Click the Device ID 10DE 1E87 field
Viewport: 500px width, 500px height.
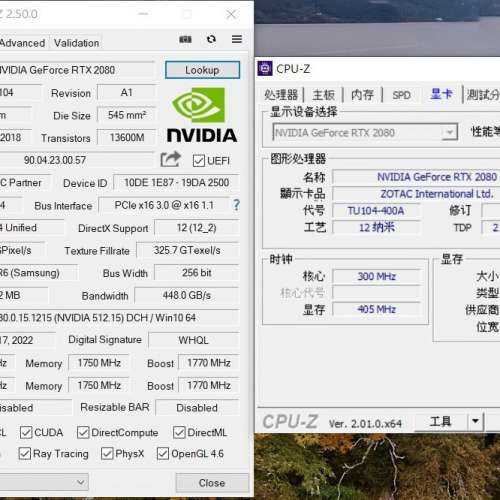176,183
